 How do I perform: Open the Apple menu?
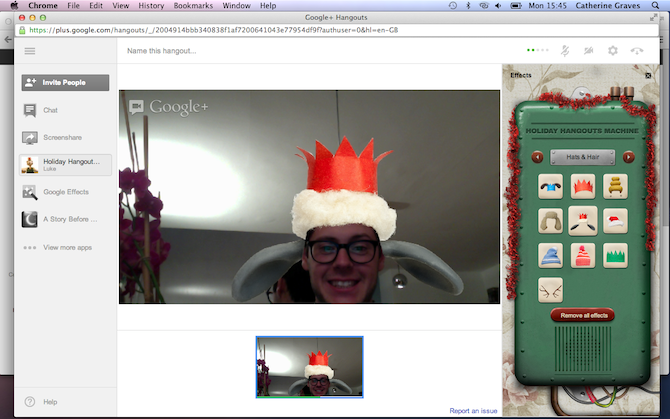(x=14, y=6)
